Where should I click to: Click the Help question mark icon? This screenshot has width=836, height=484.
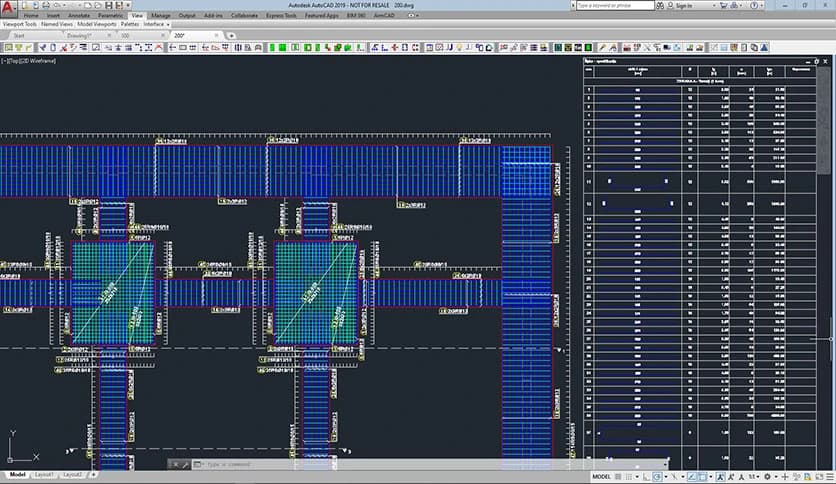point(755,5)
